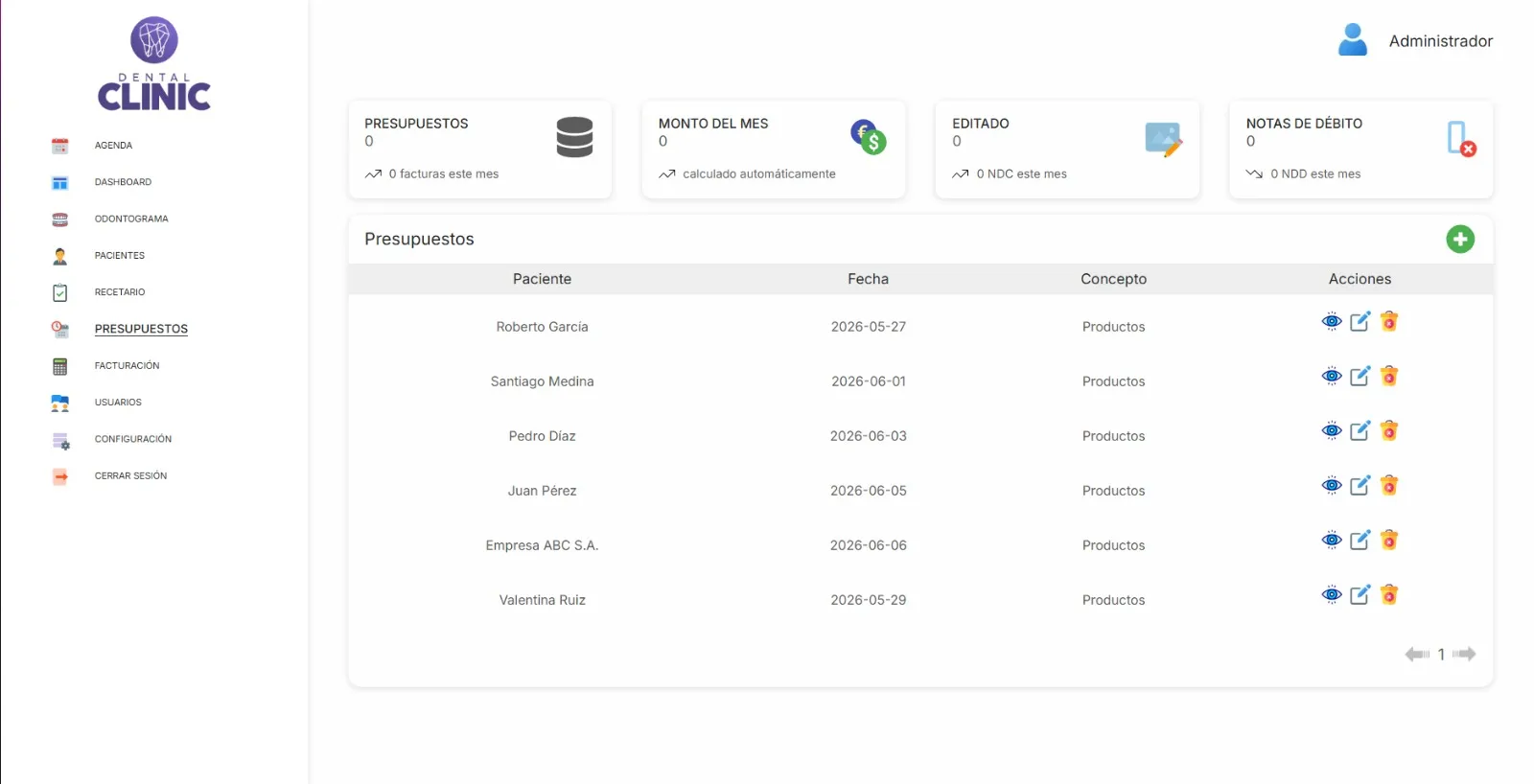Image resolution: width=1534 pixels, height=784 pixels.
Task: View Santiago Medina's budget via eye icon
Action: (1332, 377)
